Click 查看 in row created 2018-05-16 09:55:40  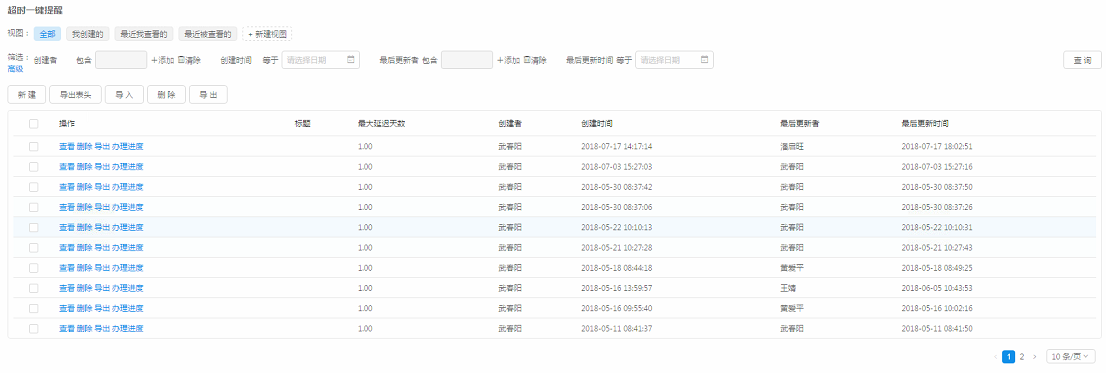[x=66, y=308]
